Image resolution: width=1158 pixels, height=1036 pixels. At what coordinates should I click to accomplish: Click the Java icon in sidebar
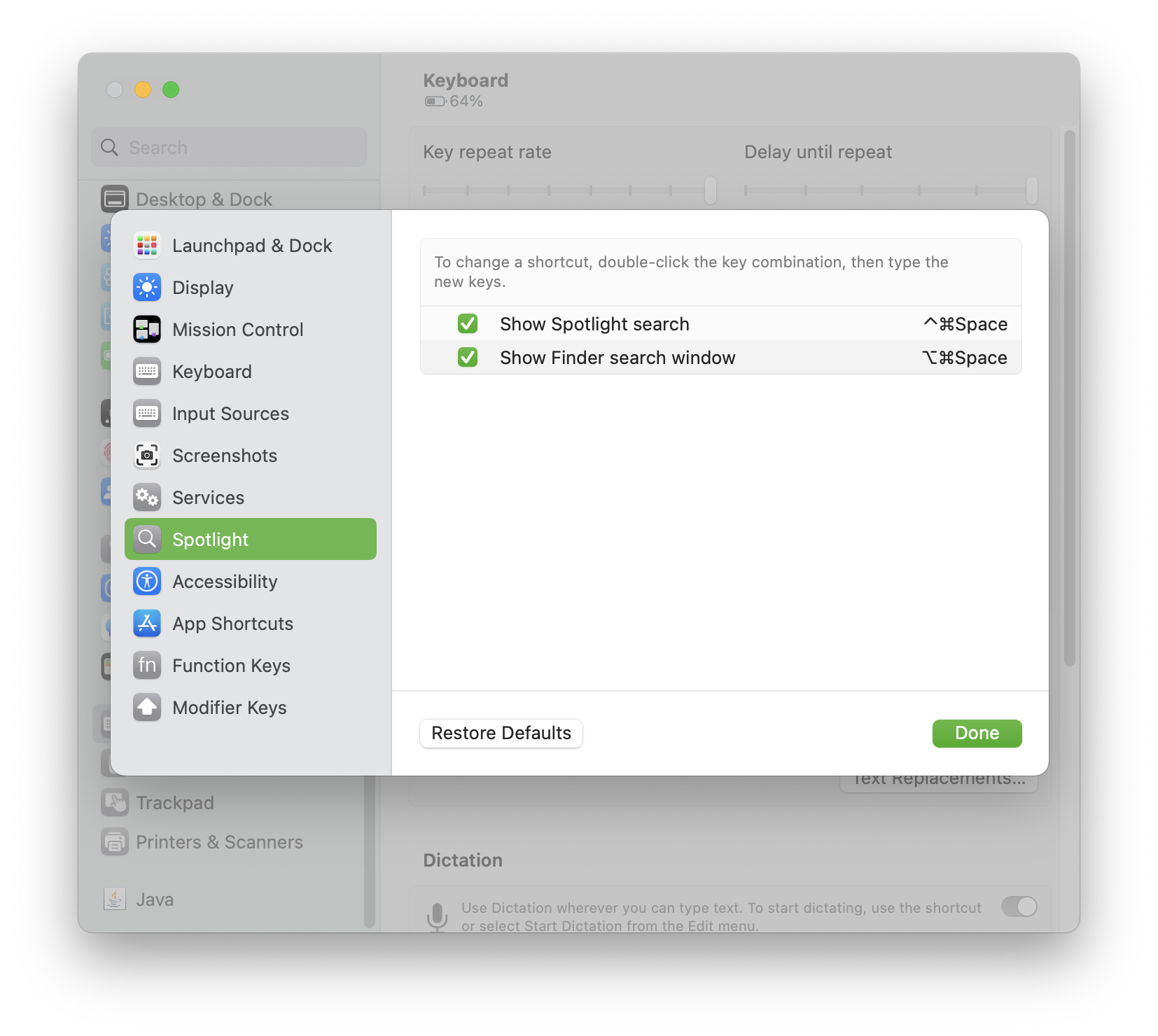coord(115,899)
